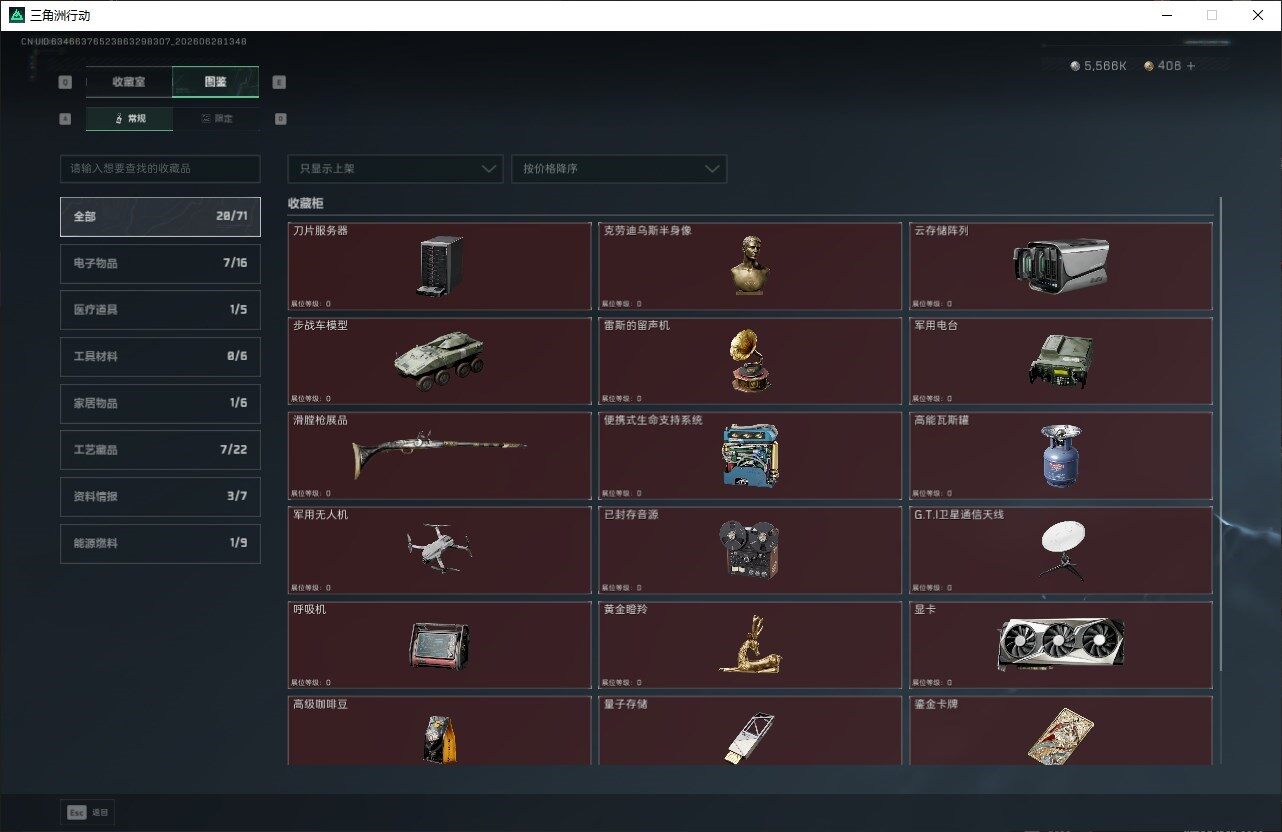The image size is (1282, 832).
Task: Select the 雷斯的留声机 gramophone icon
Action: click(x=750, y=361)
